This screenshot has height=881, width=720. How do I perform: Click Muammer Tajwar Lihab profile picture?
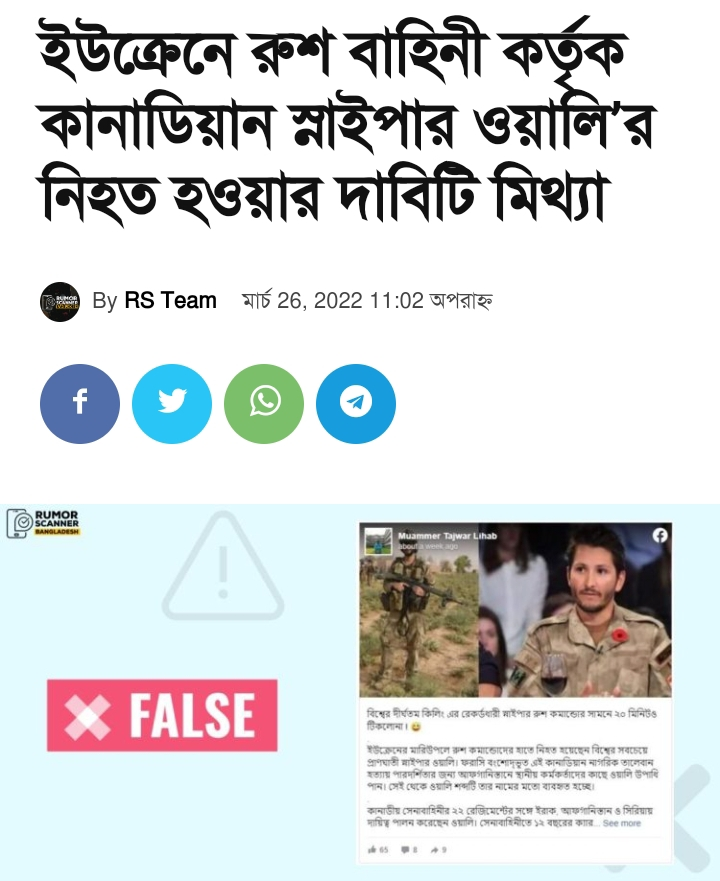378,542
